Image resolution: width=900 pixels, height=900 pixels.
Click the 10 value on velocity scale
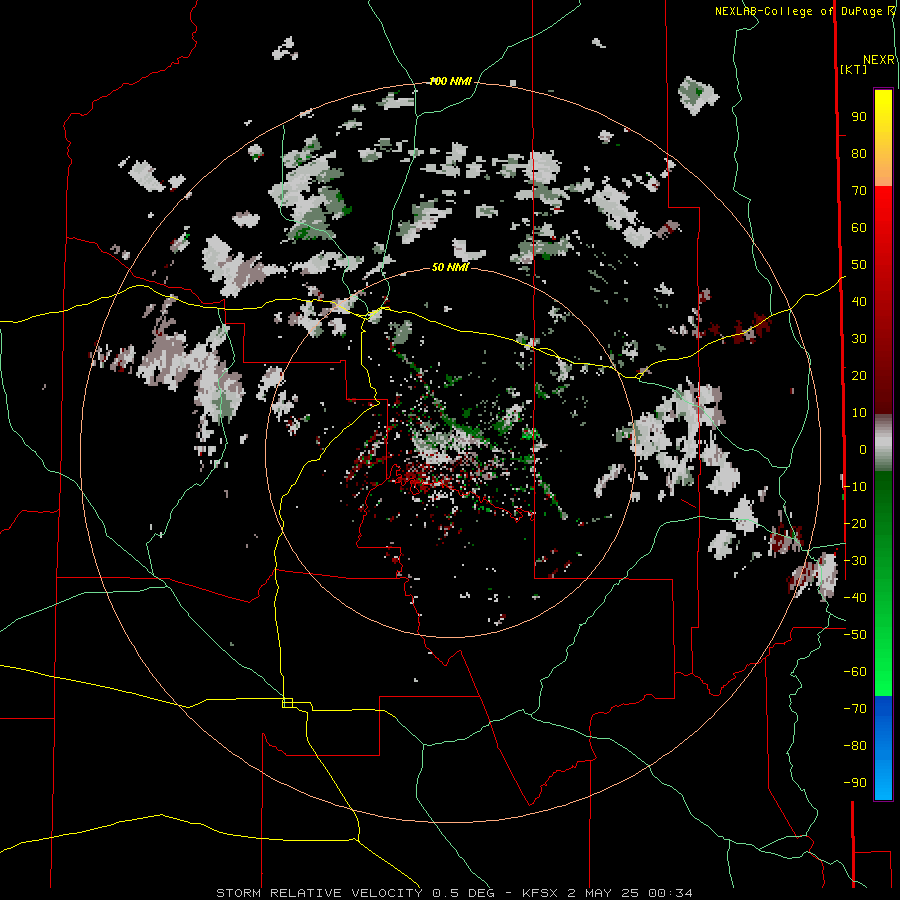pyautogui.click(x=859, y=413)
